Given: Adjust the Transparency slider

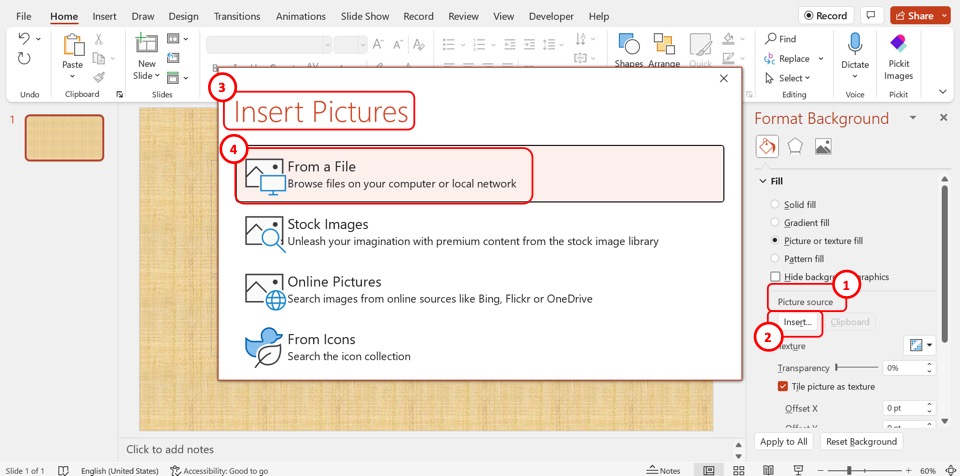Looking at the screenshot, I should [857, 368].
